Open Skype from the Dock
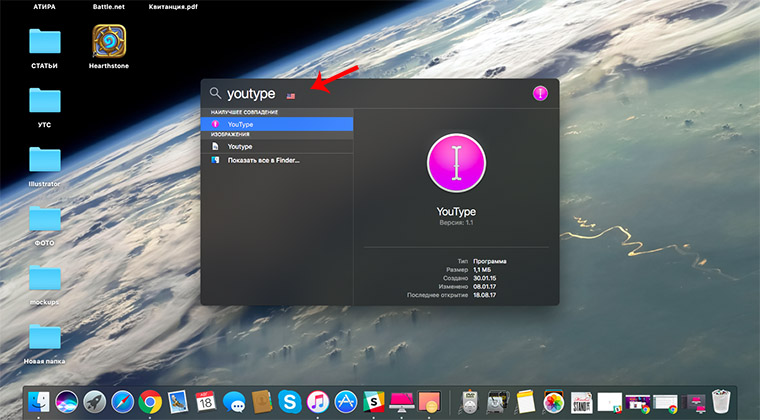Viewport: 760px width, 420px height. [290, 402]
